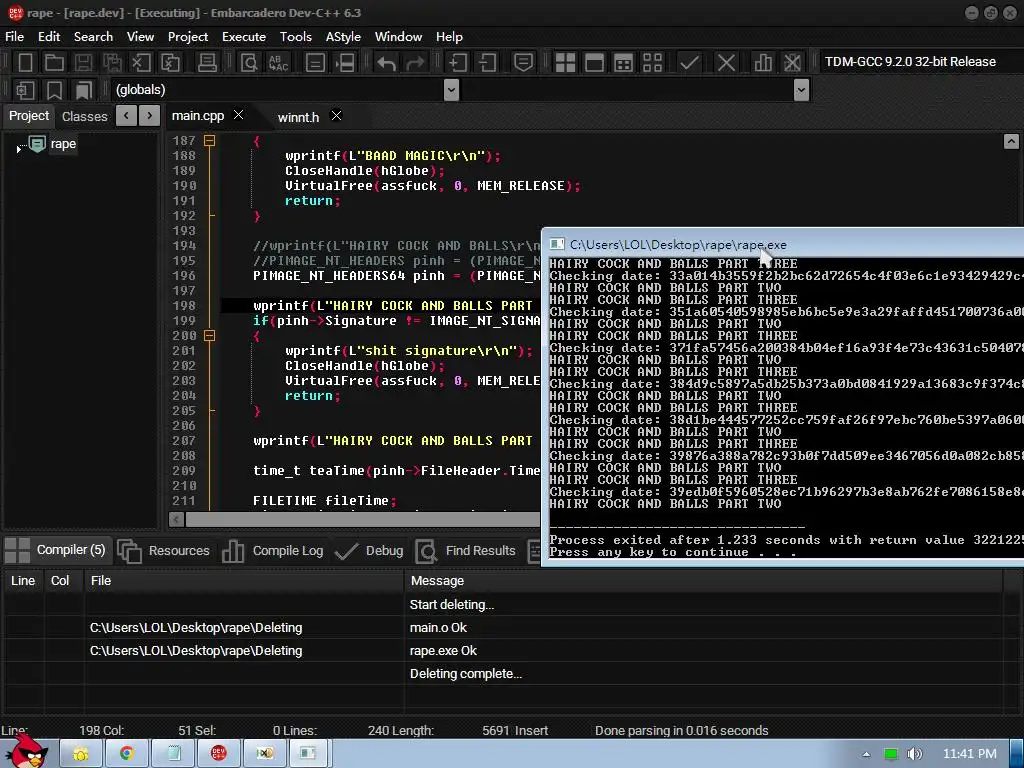Click the Toggle Bookmark icon
Image resolution: width=1024 pixels, height=768 pixels.
(x=54, y=90)
